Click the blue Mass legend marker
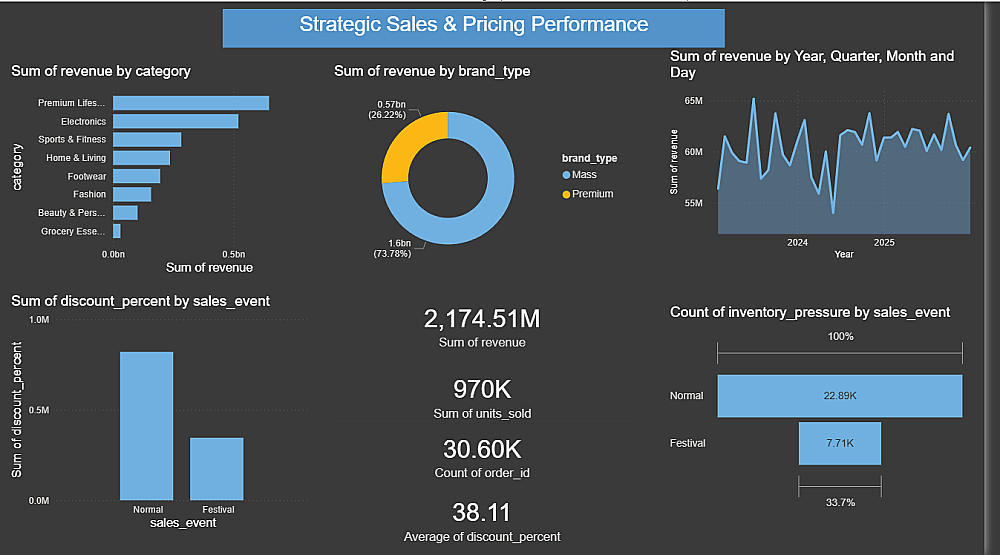The height and width of the screenshot is (555, 1000). pos(566,175)
